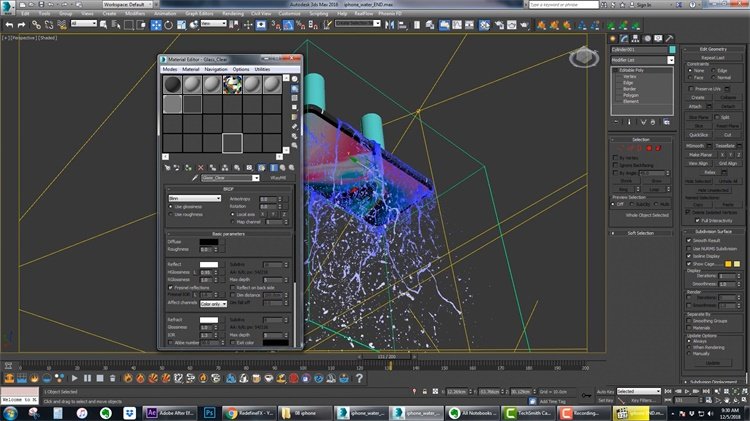The width and height of the screenshot is (750, 421).
Task: Click the Play animation button in Phoenix toolbar
Action: 74,378
